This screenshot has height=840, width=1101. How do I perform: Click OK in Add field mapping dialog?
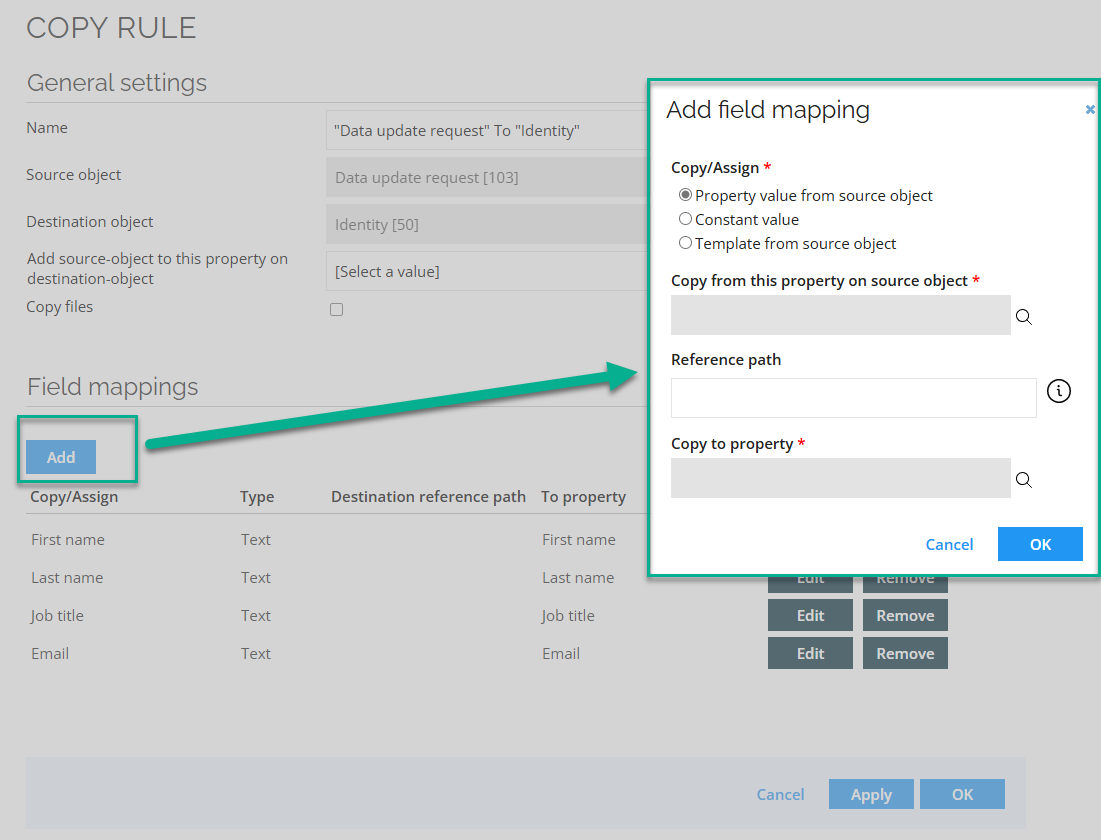point(1040,544)
